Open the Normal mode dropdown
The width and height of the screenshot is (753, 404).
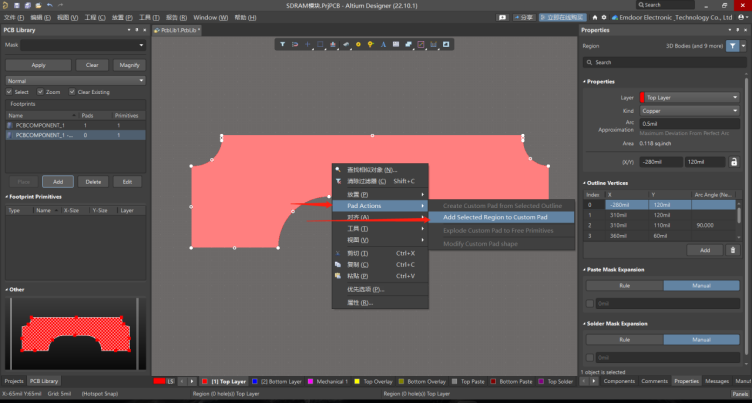pyautogui.click(x=75, y=80)
